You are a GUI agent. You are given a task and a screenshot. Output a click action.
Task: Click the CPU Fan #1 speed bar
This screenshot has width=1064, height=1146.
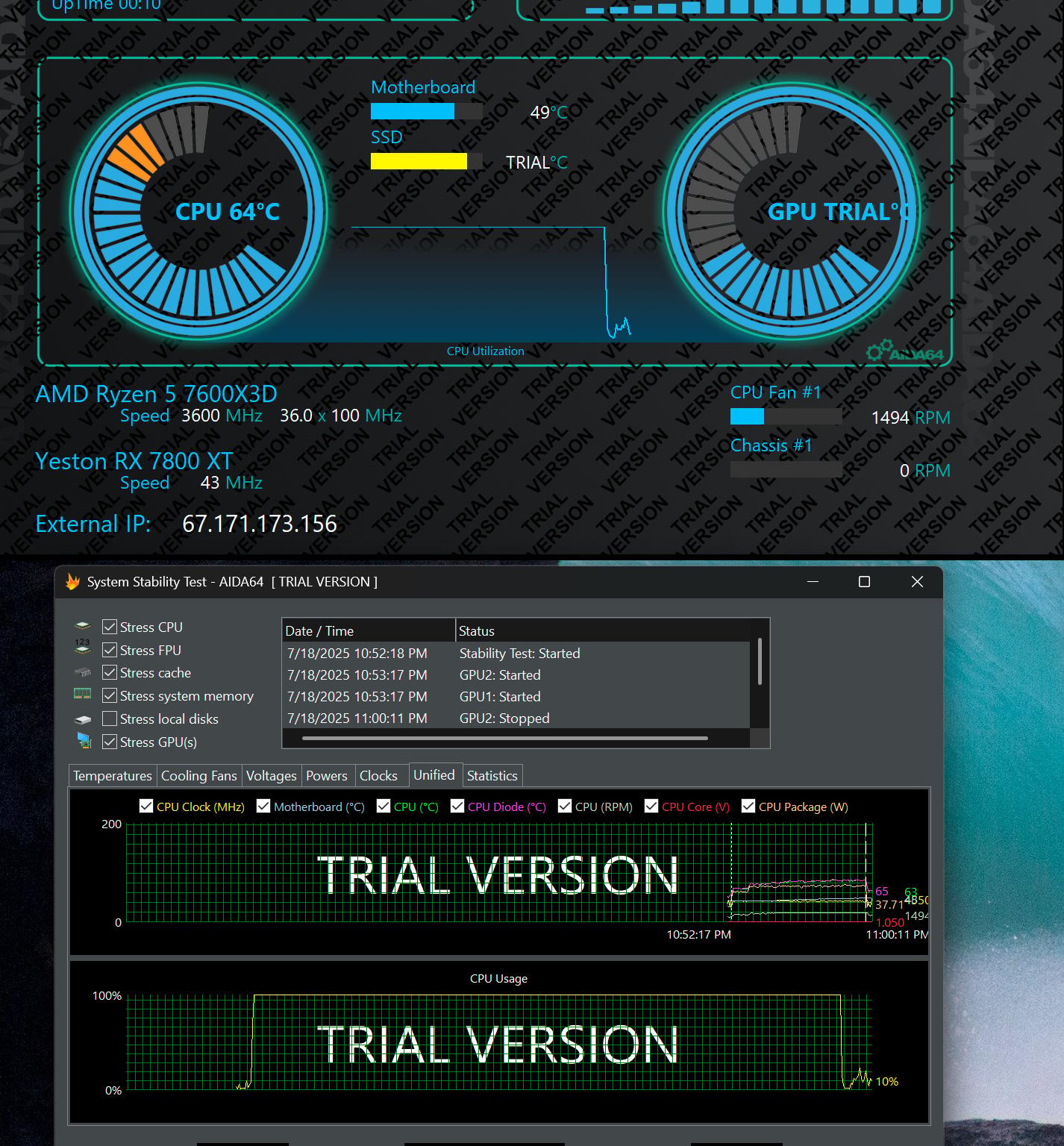tap(786, 416)
